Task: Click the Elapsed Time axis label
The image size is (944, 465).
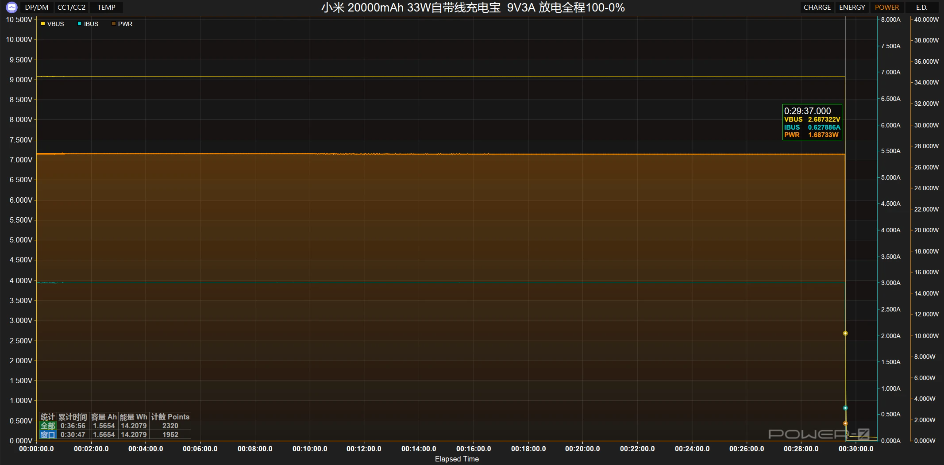Action: pos(457,459)
